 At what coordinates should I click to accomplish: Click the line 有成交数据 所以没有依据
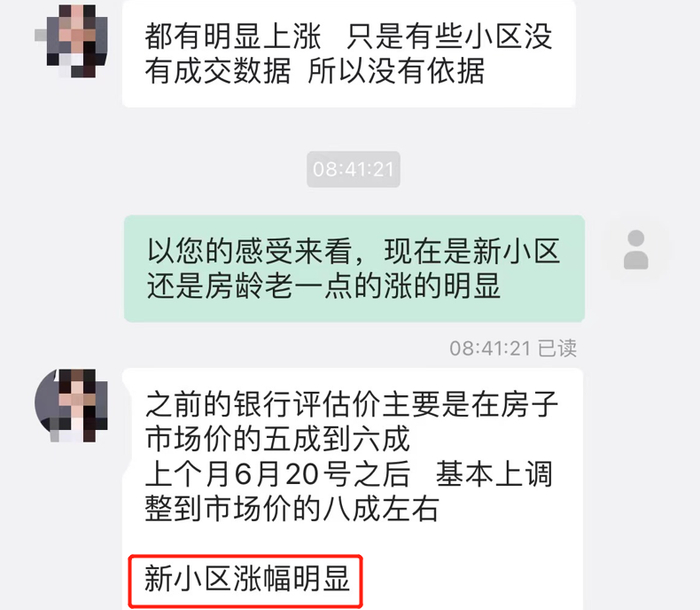click(314, 71)
